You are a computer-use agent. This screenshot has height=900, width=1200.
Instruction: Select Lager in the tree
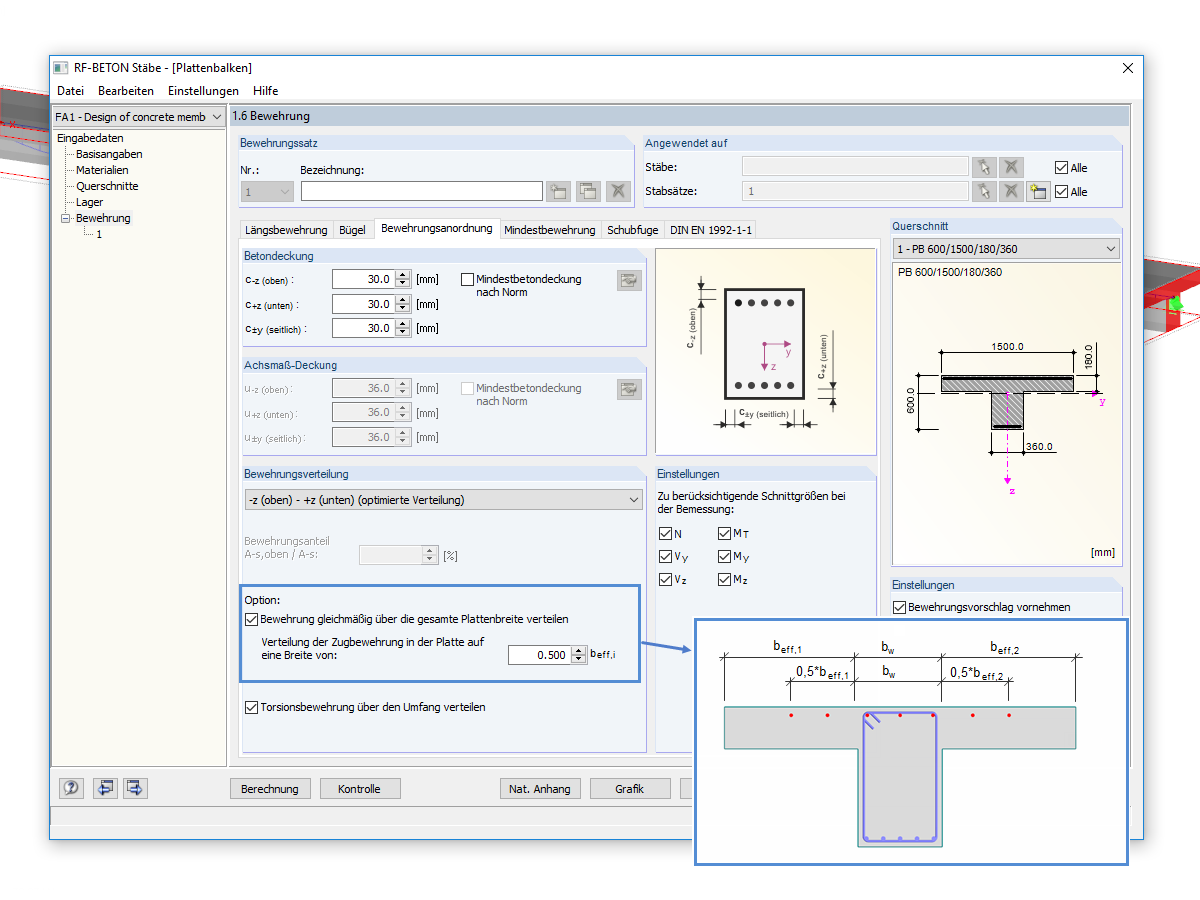tap(90, 202)
